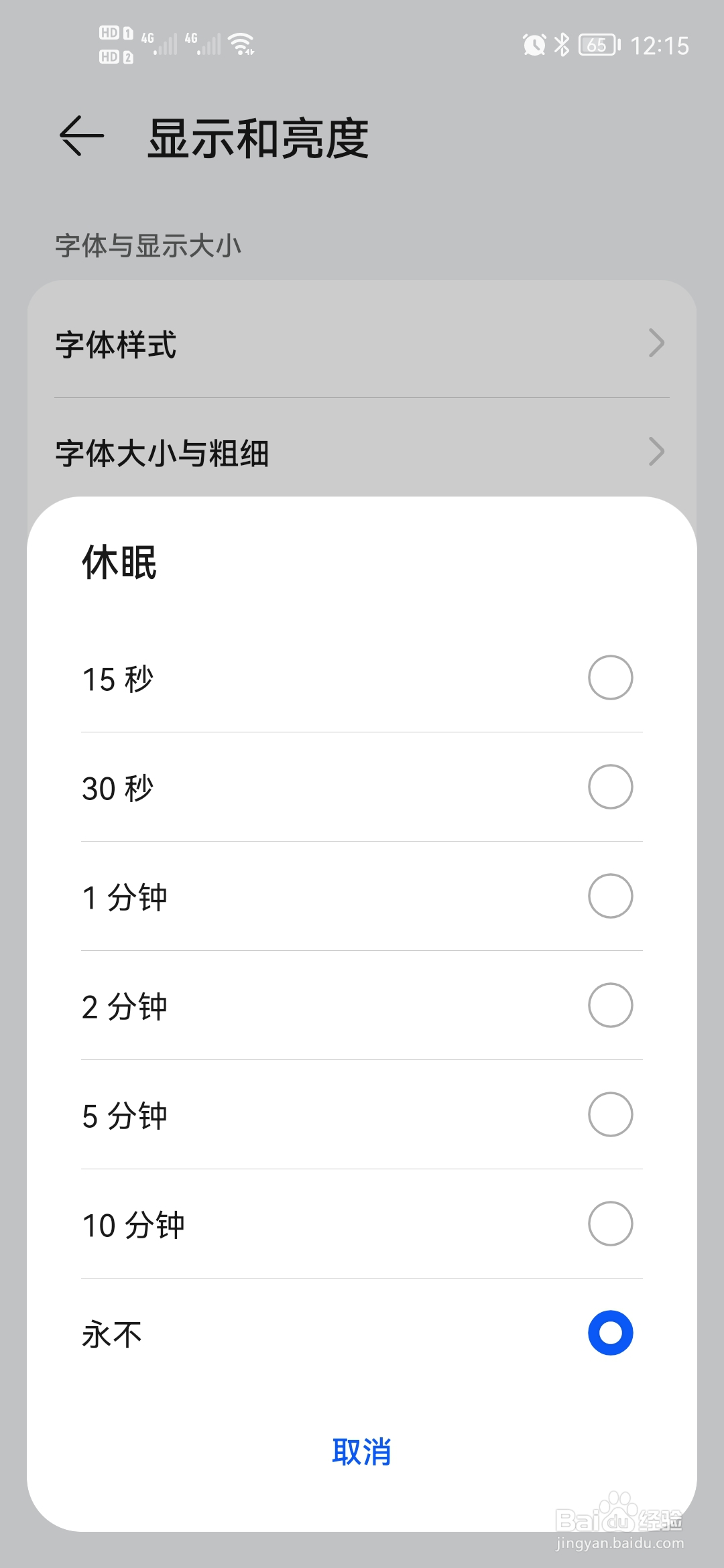Tap the battery level indicator
This screenshot has height=1568, width=724.
coord(599,46)
